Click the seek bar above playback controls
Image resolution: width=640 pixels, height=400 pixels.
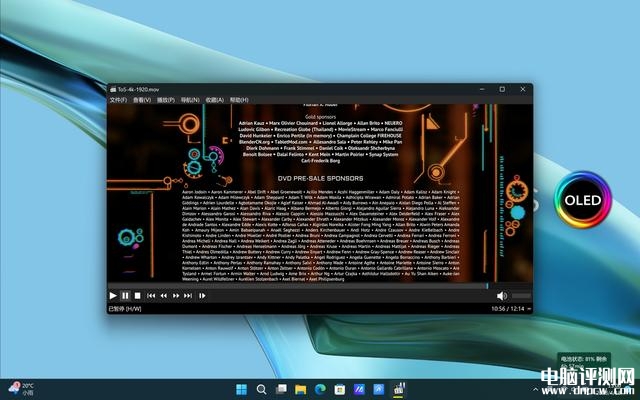point(299,286)
